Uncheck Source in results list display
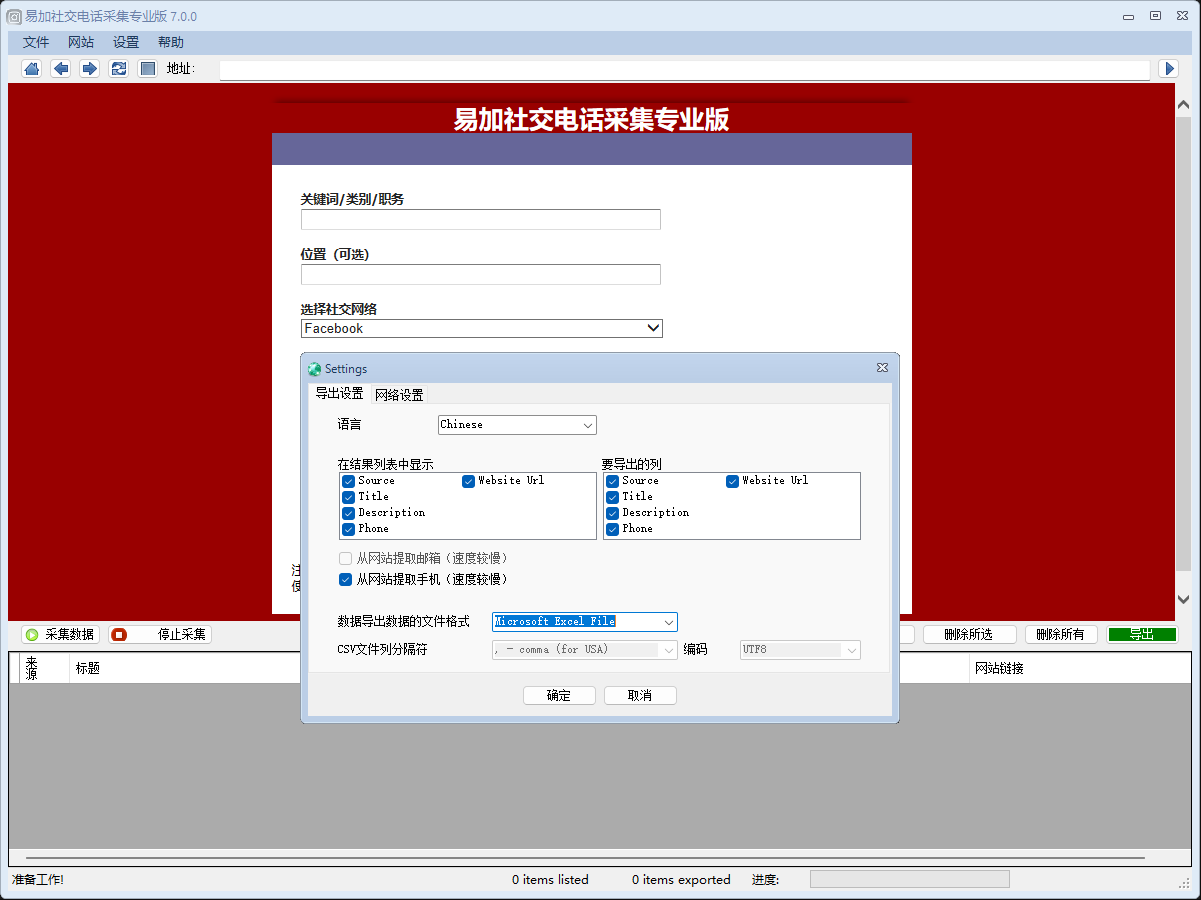The height and width of the screenshot is (900, 1201). 348,481
